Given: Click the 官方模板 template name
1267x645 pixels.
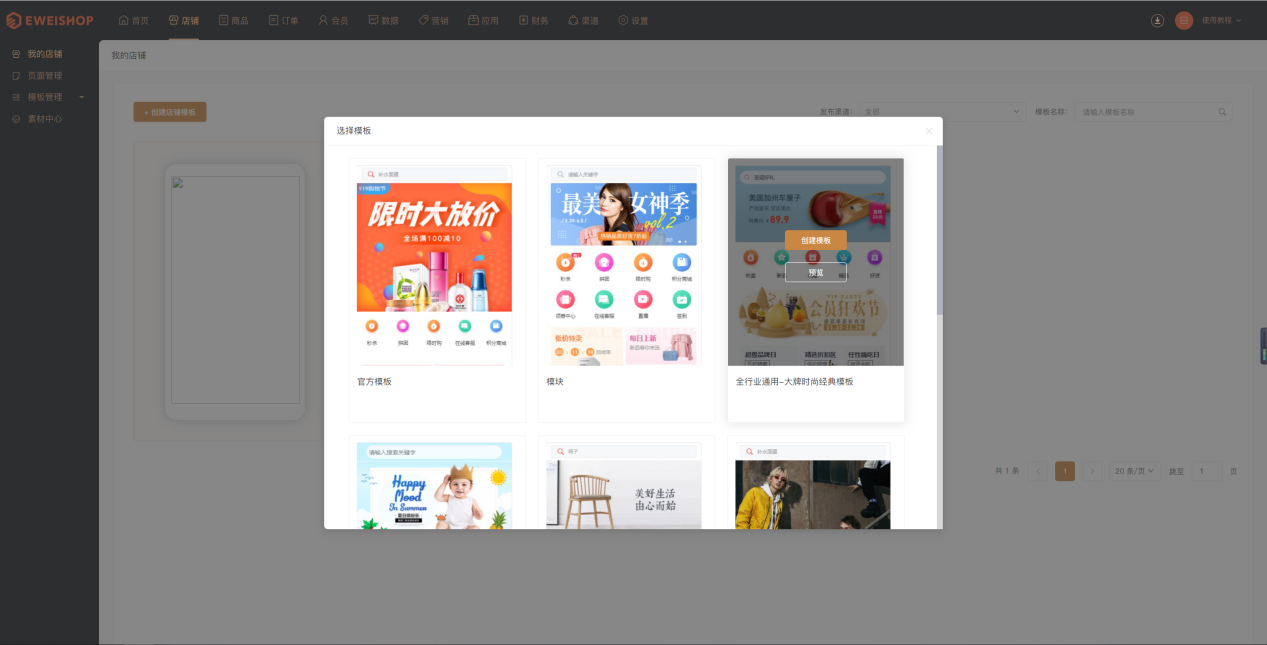Looking at the screenshot, I should click(x=374, y=382).
